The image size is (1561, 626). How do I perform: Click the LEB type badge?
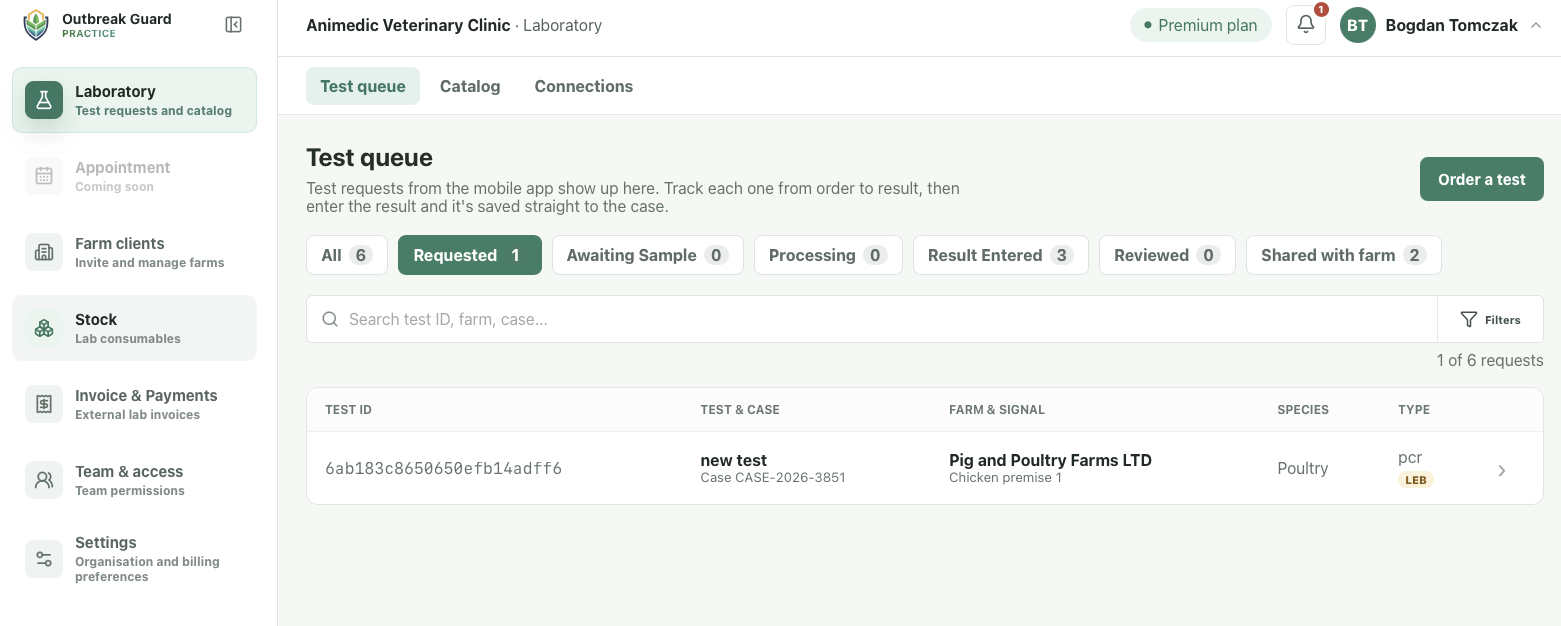click(x=1415, y=480)
